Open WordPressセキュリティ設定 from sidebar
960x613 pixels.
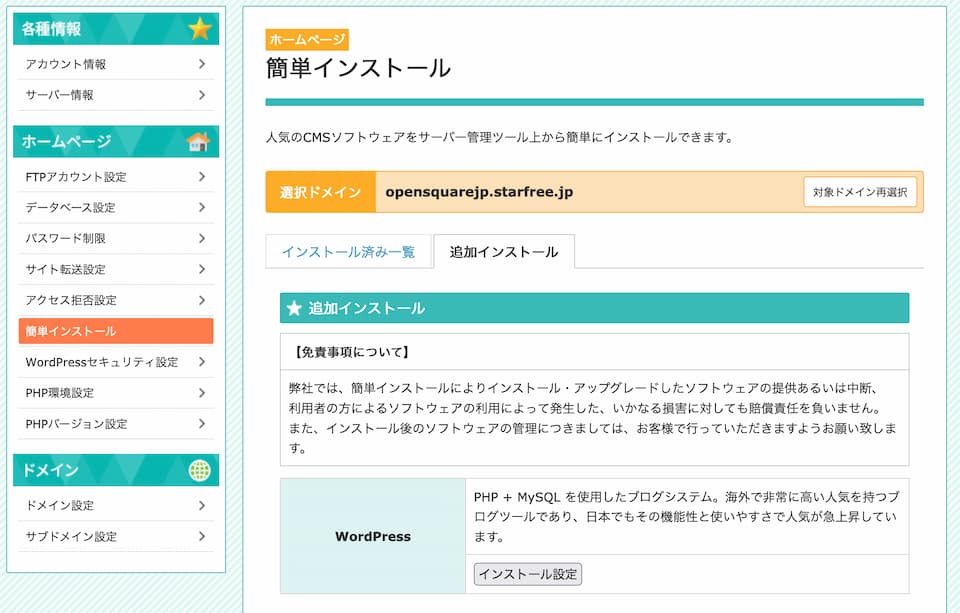coord(115,362)
